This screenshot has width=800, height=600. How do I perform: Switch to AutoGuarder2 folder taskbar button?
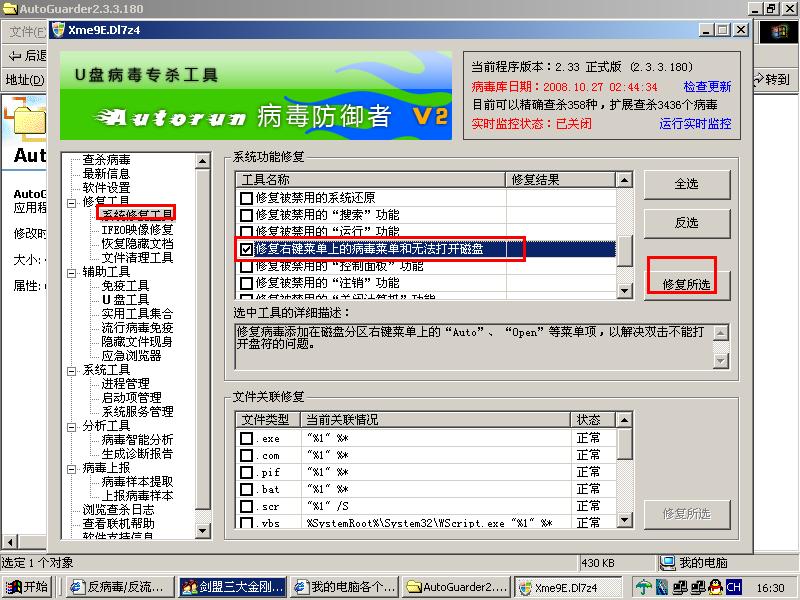(457, 587)
